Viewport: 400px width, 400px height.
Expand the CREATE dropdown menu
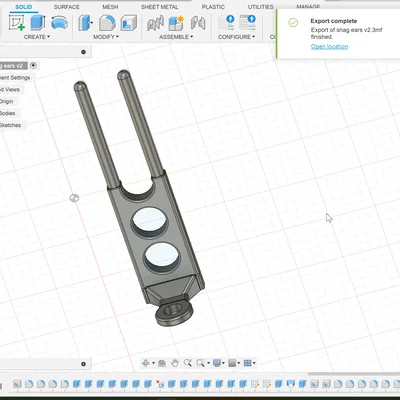click(x=37, y=37)
